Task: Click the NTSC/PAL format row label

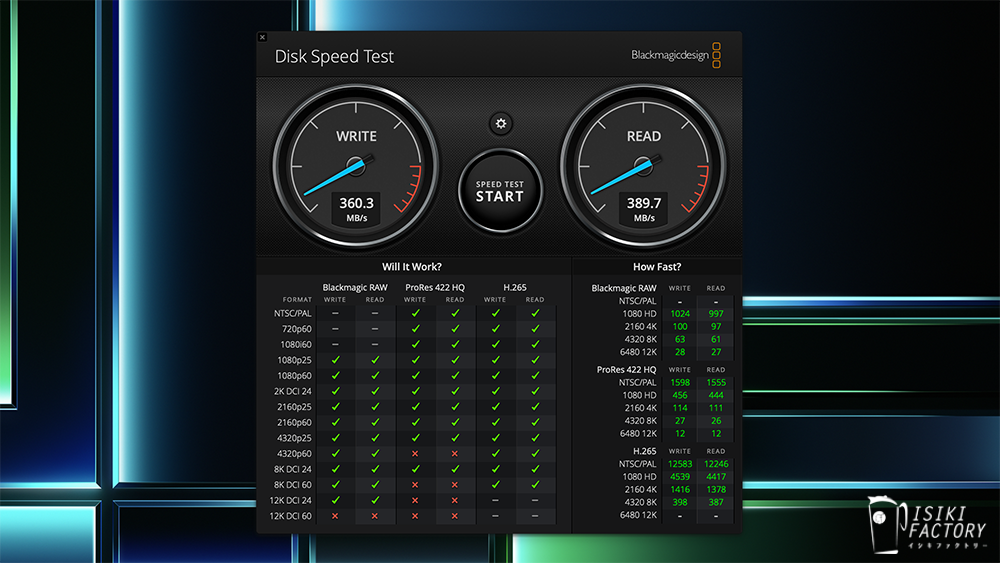Action: tap(293, 313)
